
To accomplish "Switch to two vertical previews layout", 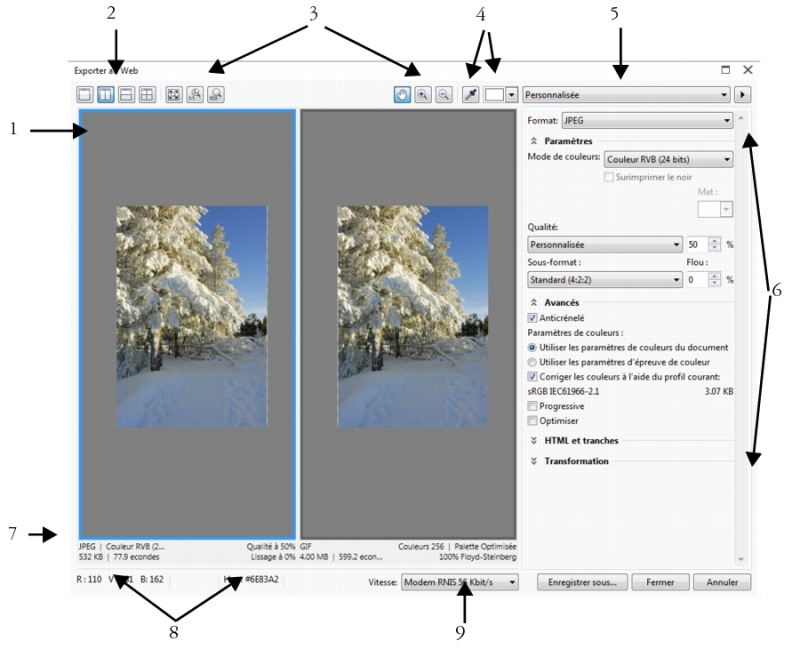I will [106, 94].
